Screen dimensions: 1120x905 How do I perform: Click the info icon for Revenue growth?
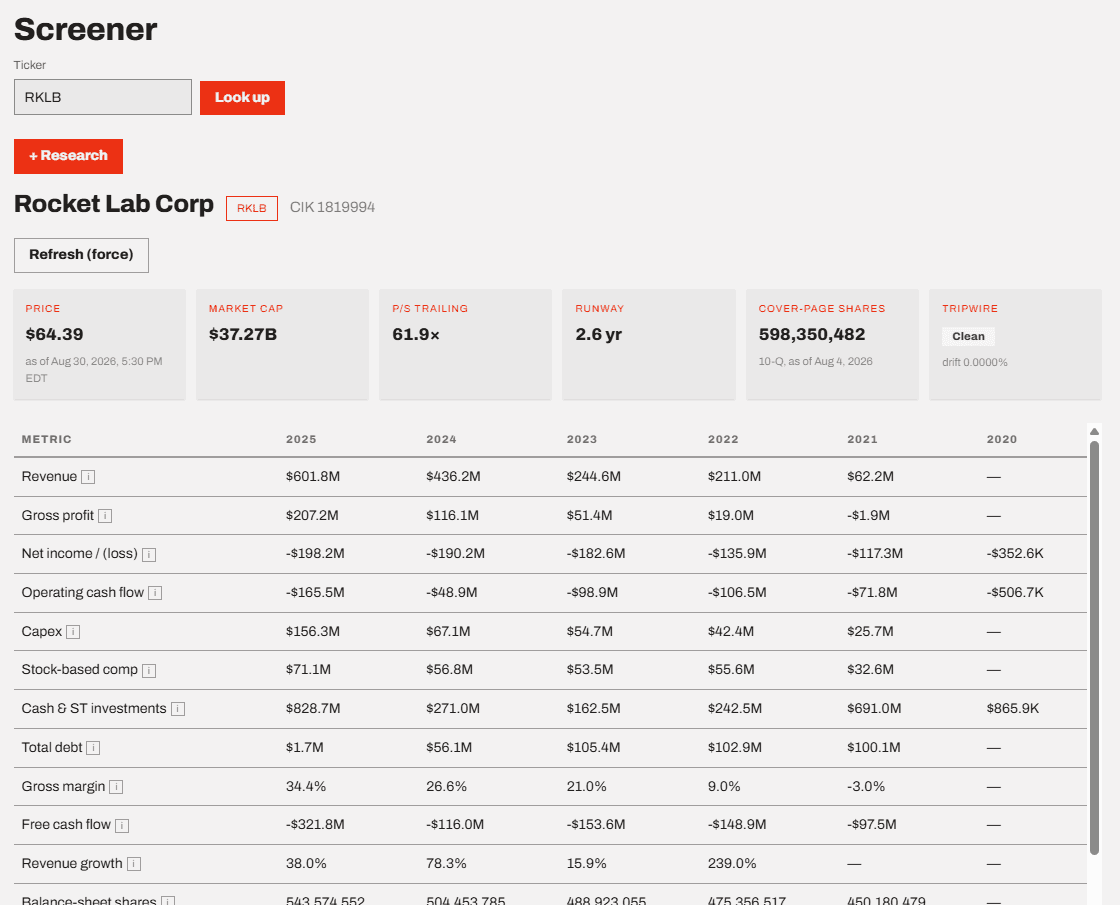(x=134, y=864)
